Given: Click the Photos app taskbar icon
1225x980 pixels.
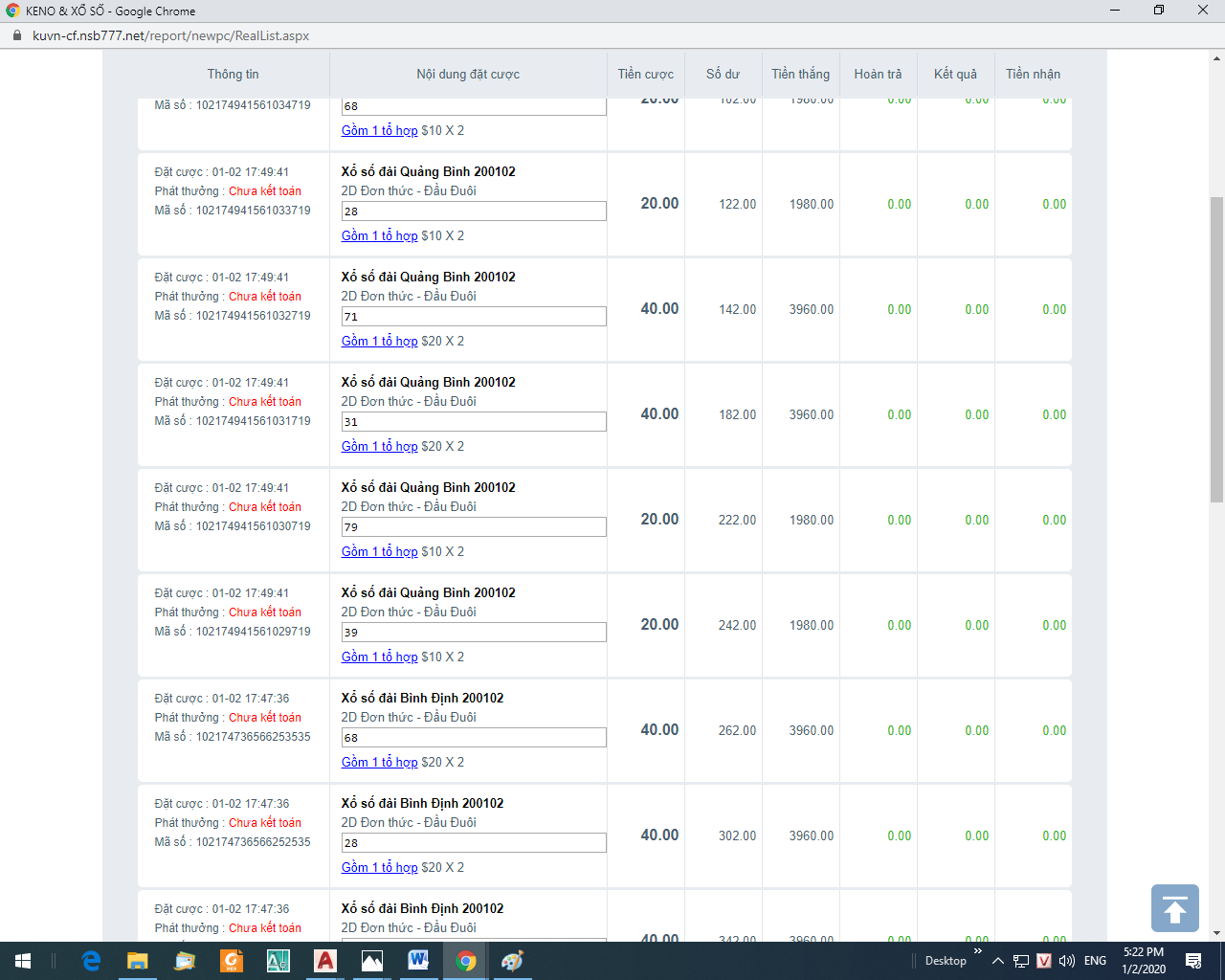Looking at the screenshot, I should (371, 961).
